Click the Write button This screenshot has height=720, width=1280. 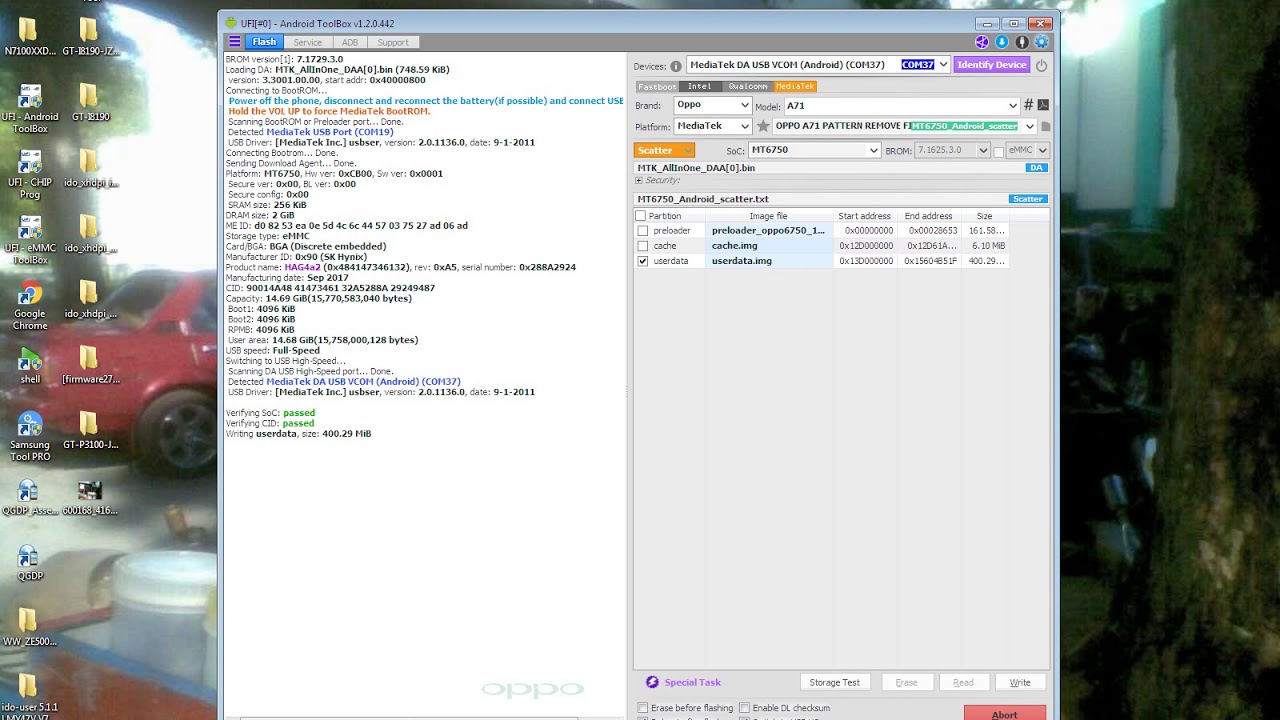pos(1020,682)
